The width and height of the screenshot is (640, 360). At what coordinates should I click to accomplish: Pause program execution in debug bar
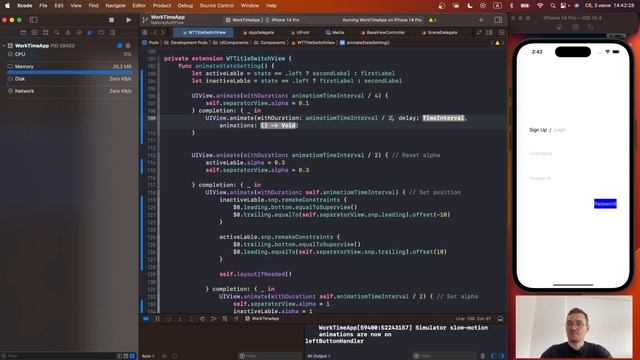[158, 318]
